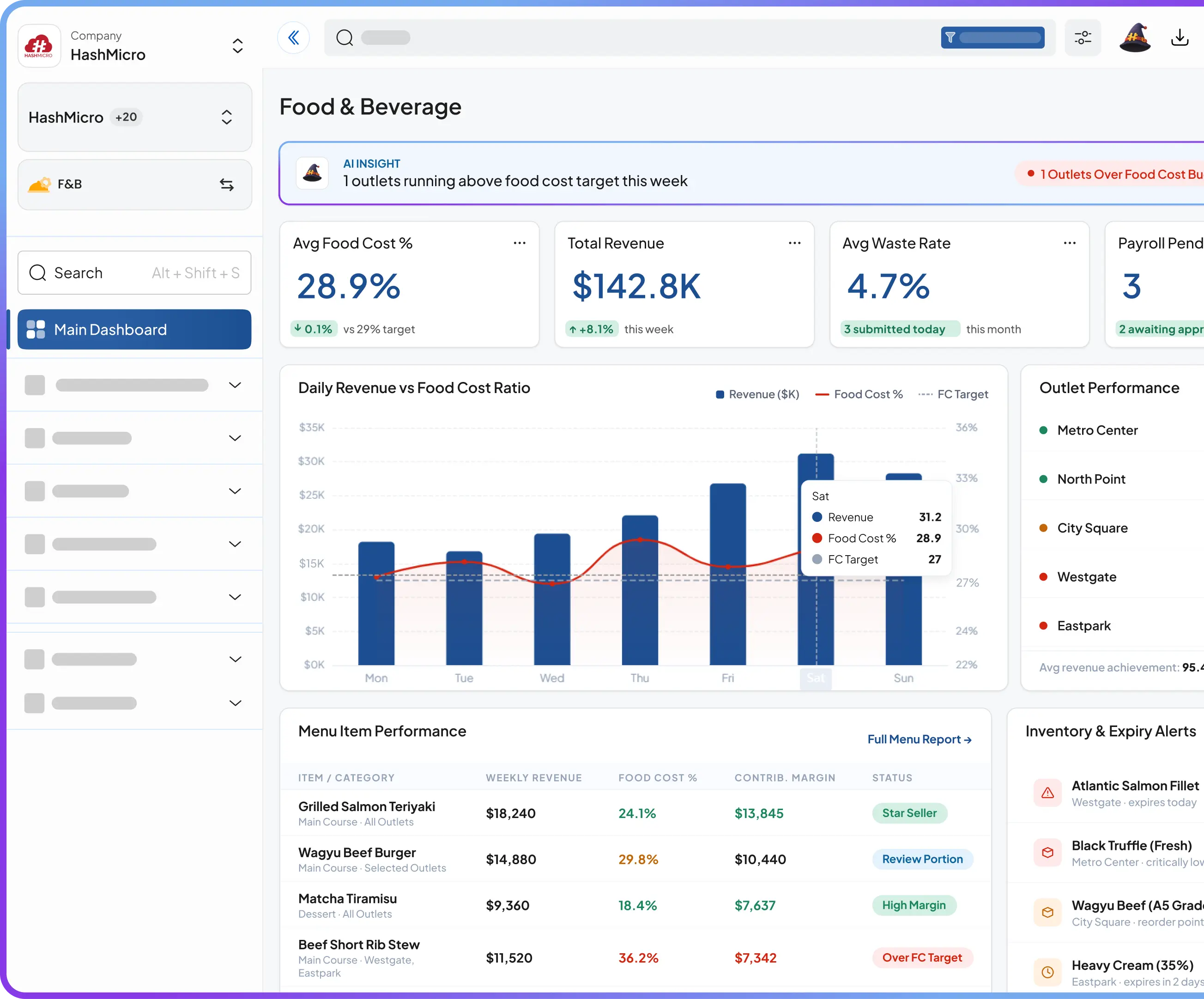
Task: Click Over FC Target status badge
Action: click(x=922, y=958)
